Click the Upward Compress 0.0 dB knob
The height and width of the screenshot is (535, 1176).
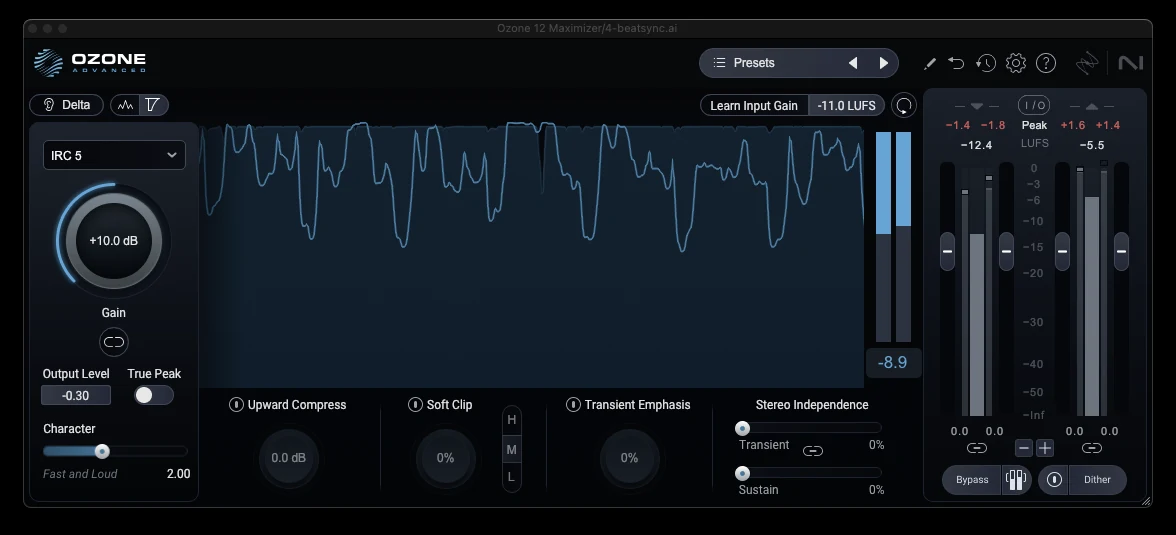[x=289, y=458]
